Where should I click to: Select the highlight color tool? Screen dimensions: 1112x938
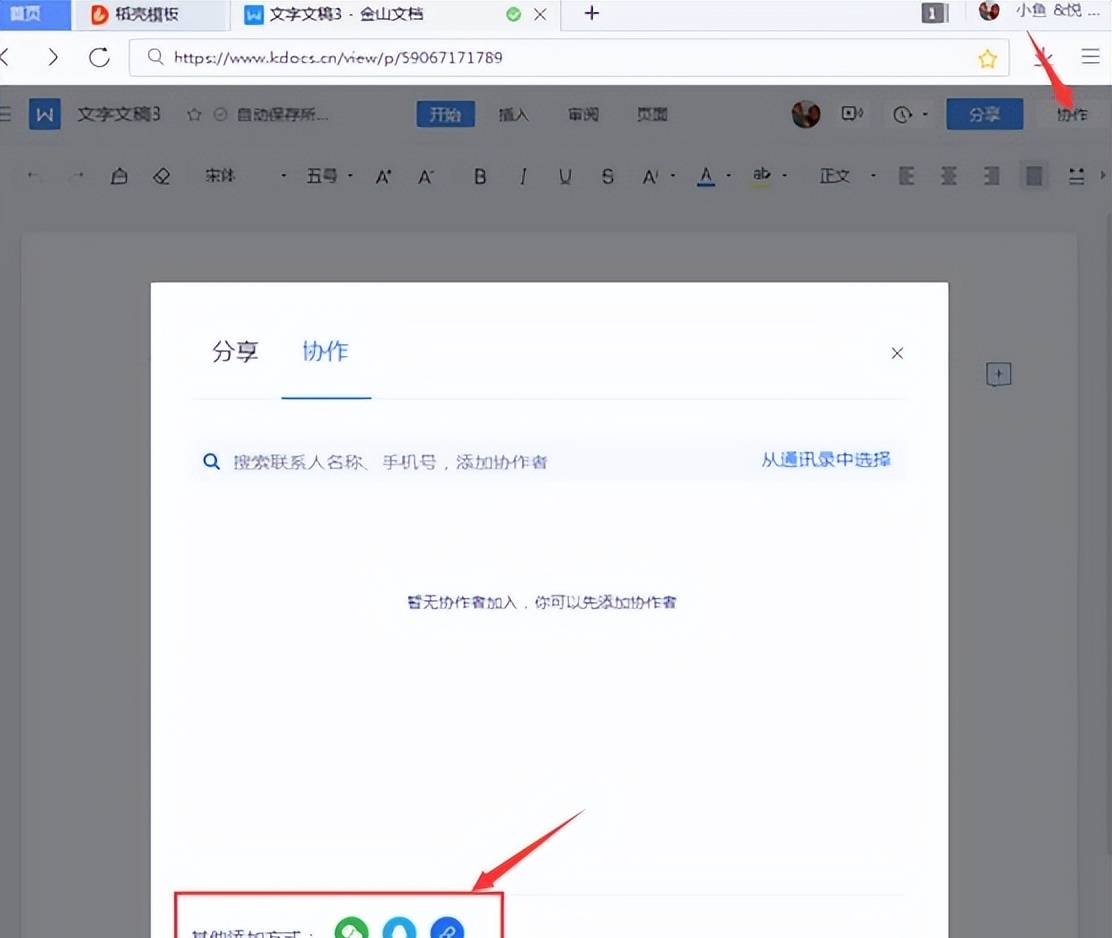(762, 175)
